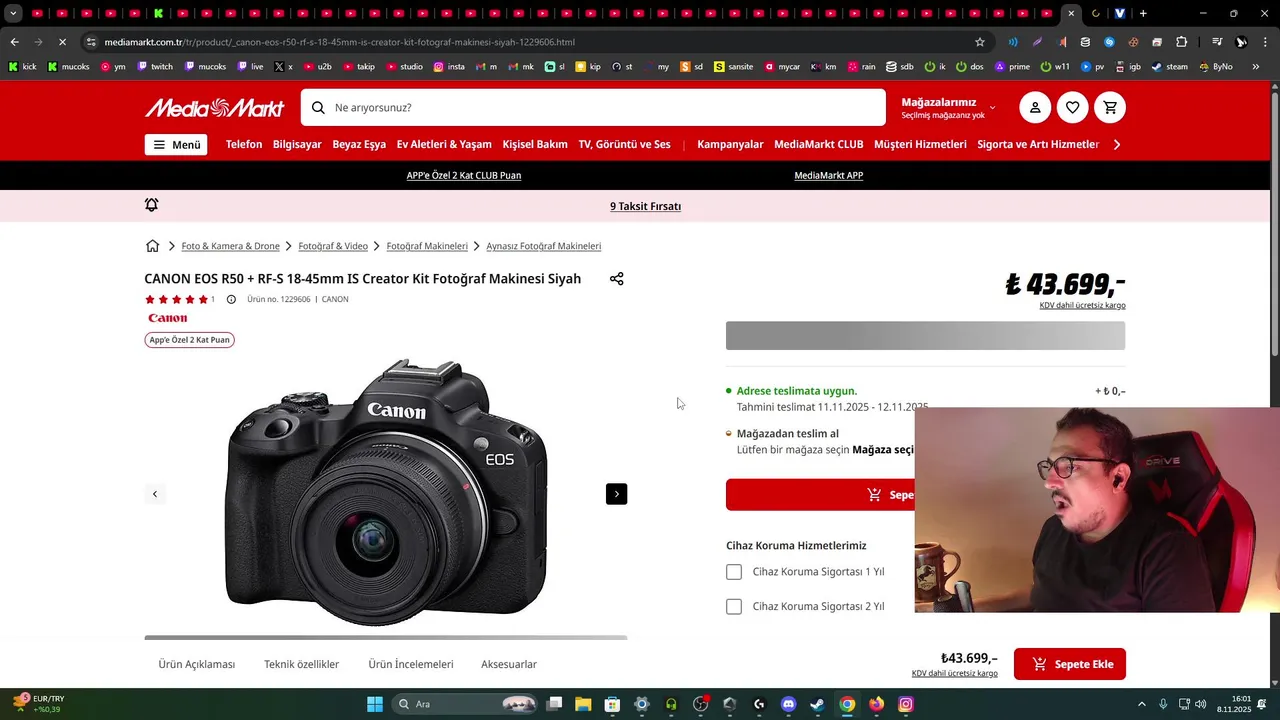This screenshot has height=720, width=1280.
Task: Go back with the browser back arrow
Action: [x=14, y=42]
